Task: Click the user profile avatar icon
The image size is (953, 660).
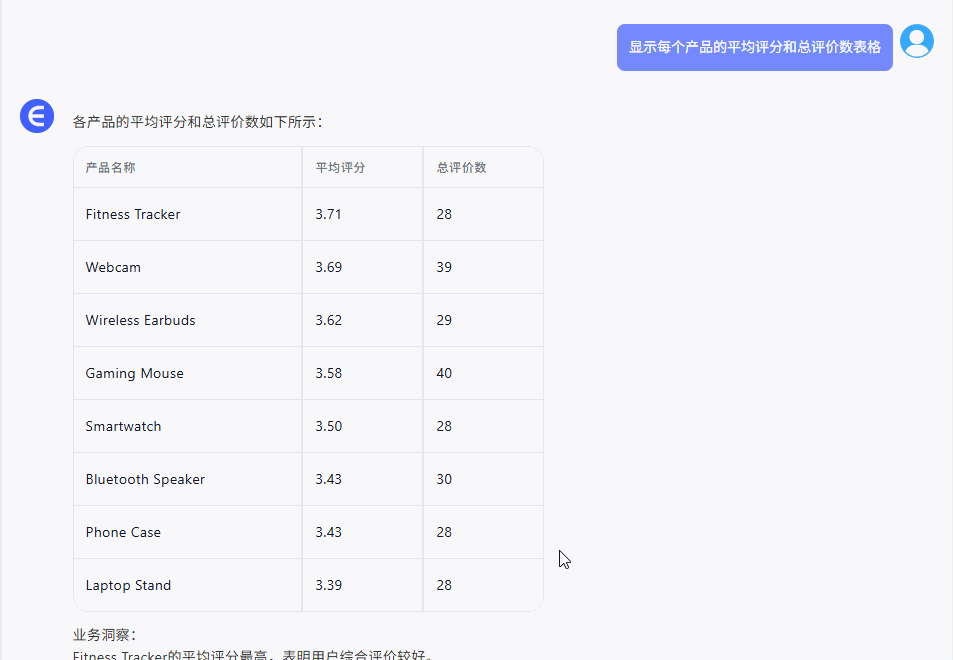Action: [917, 41]
